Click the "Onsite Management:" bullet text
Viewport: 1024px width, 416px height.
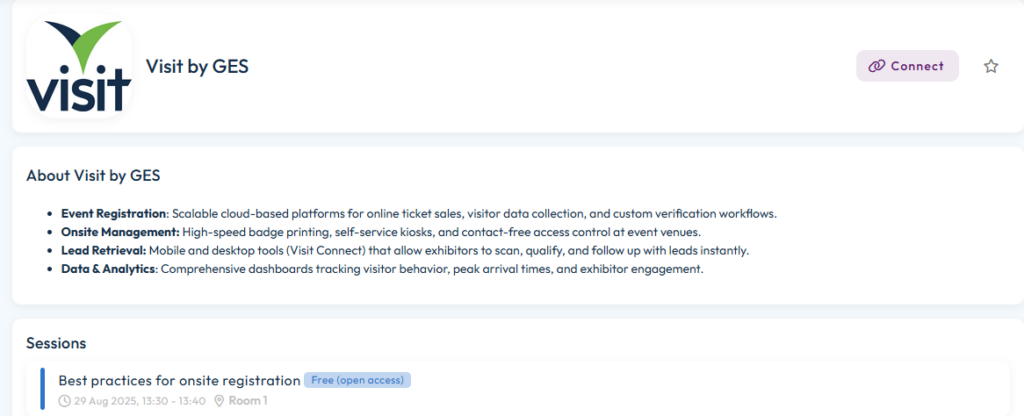(x=120, y=232)
